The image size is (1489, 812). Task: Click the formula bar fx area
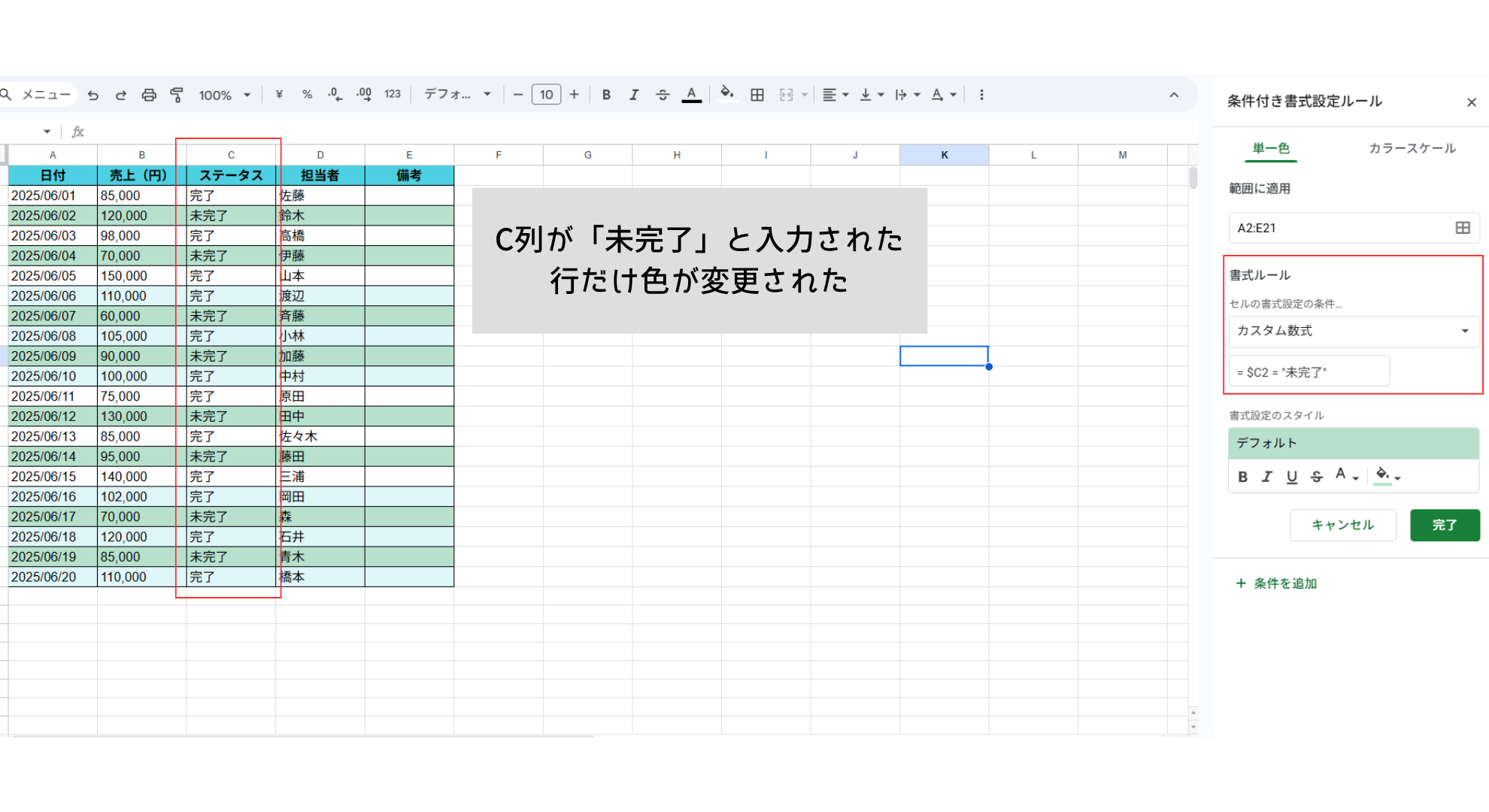coord(78,132)
